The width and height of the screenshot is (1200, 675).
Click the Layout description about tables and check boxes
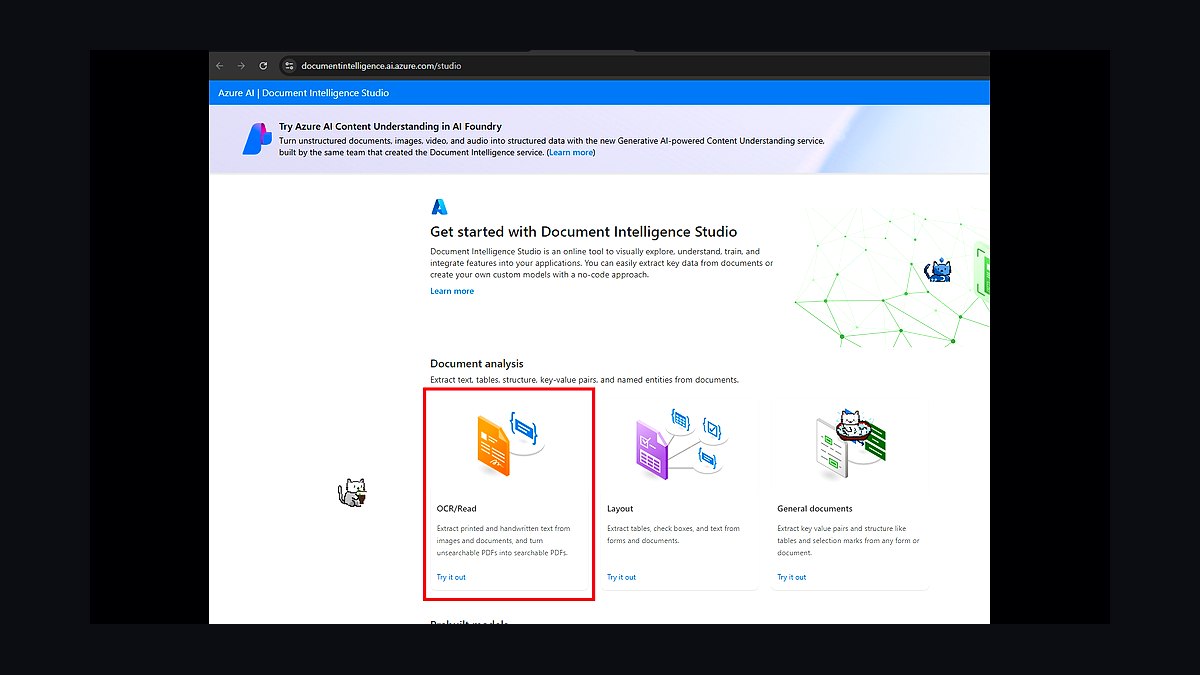673,535
